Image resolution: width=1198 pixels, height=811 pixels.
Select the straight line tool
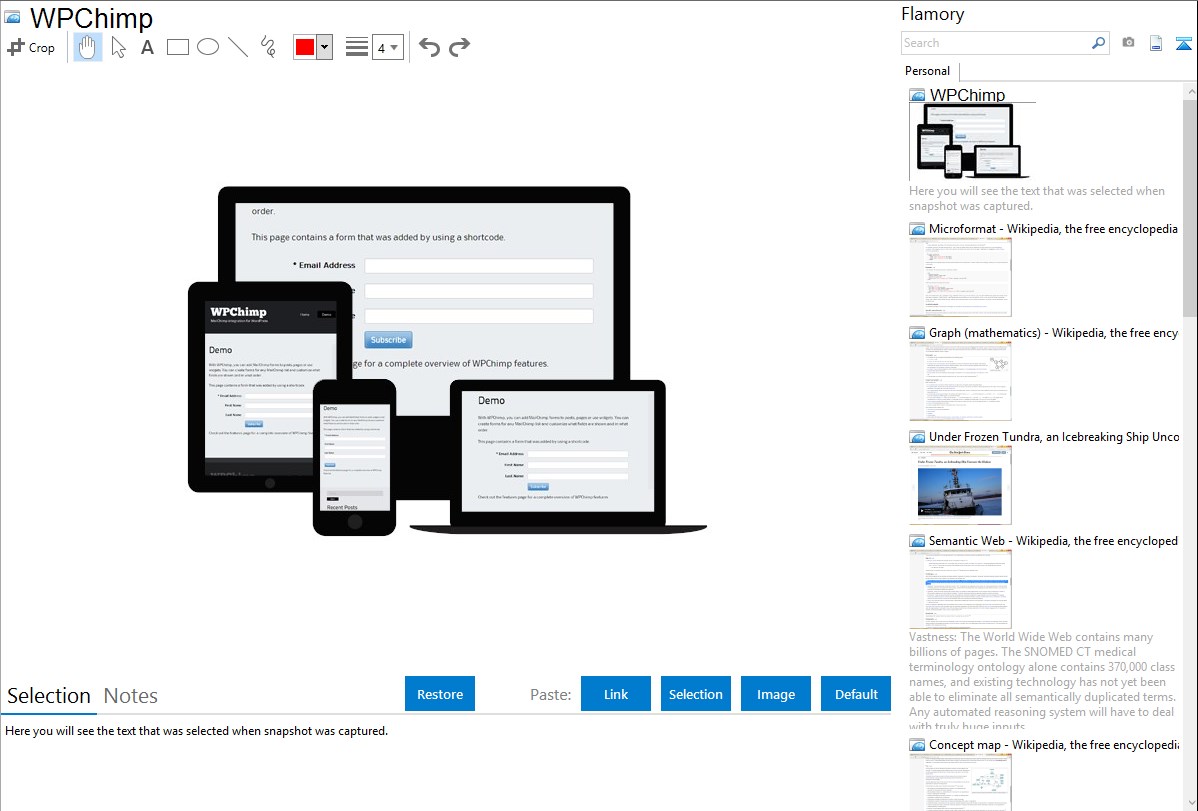pos(238,47)
